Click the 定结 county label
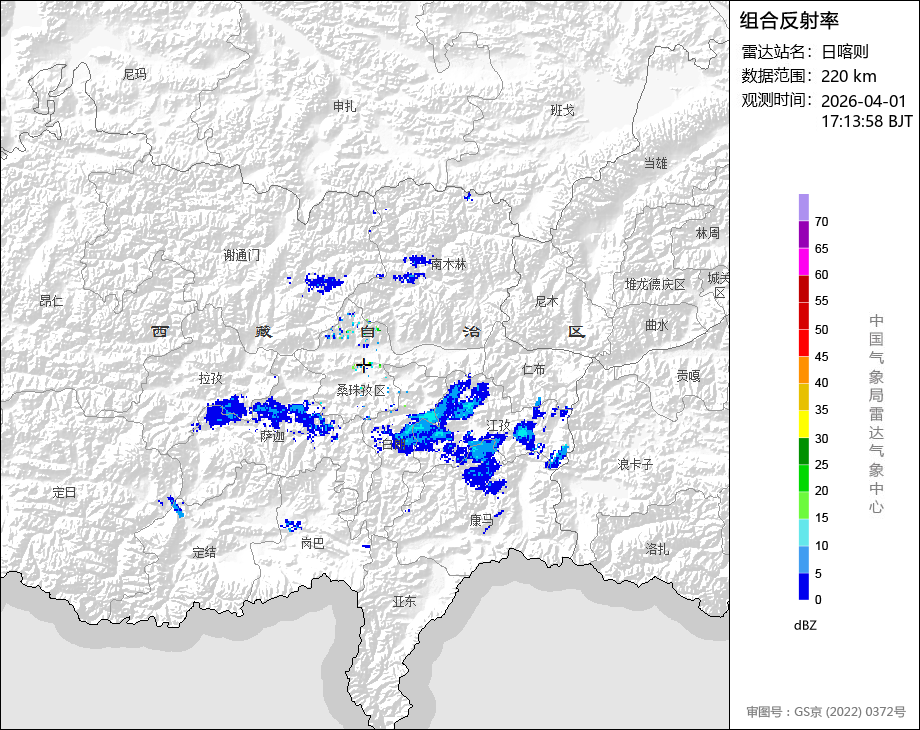Viewport: 920px width, 730px height. [204, 552]
